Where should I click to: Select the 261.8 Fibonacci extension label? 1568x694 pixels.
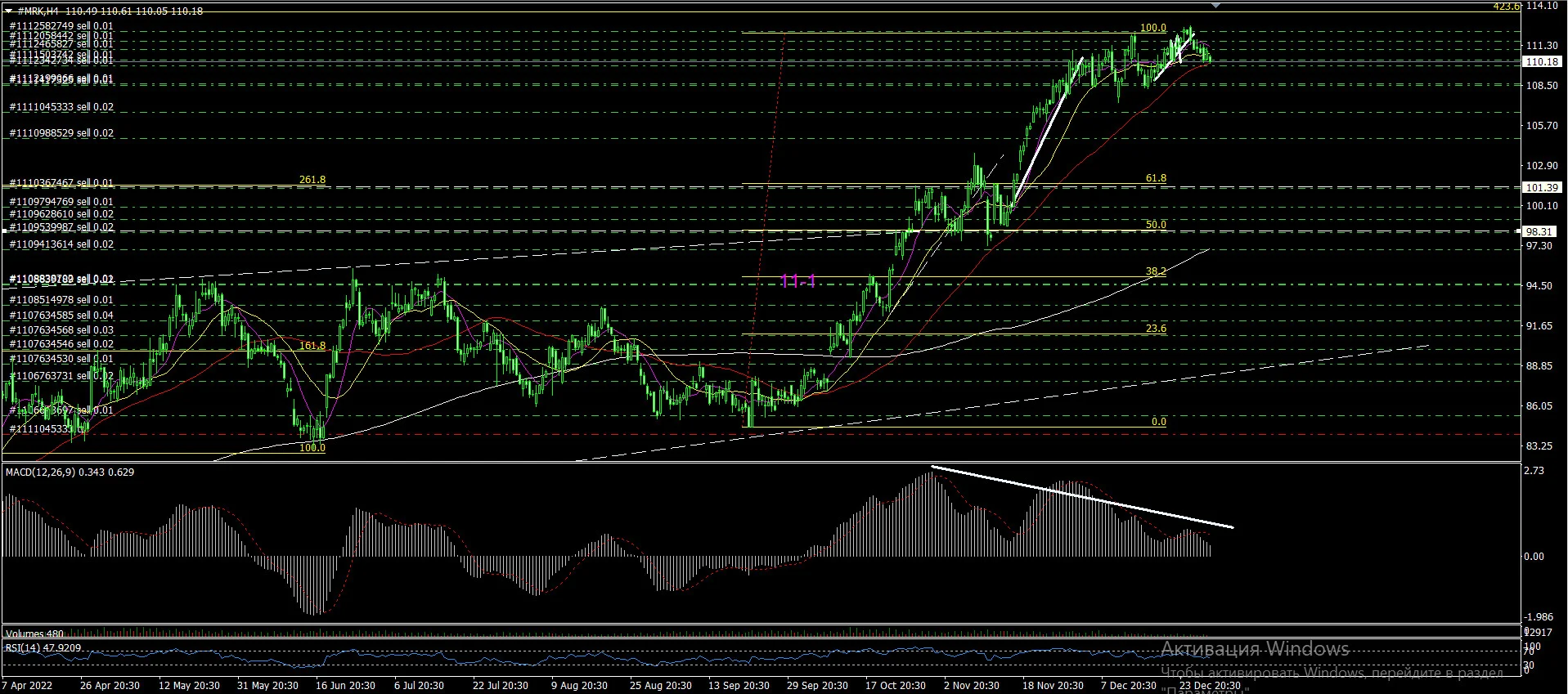click(312, 180)
